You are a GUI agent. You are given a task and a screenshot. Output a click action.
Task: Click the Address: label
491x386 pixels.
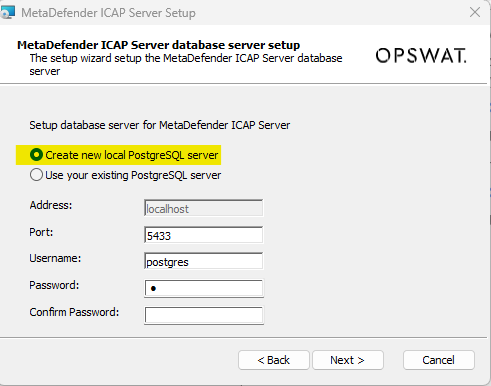click(x=51, y=205)
